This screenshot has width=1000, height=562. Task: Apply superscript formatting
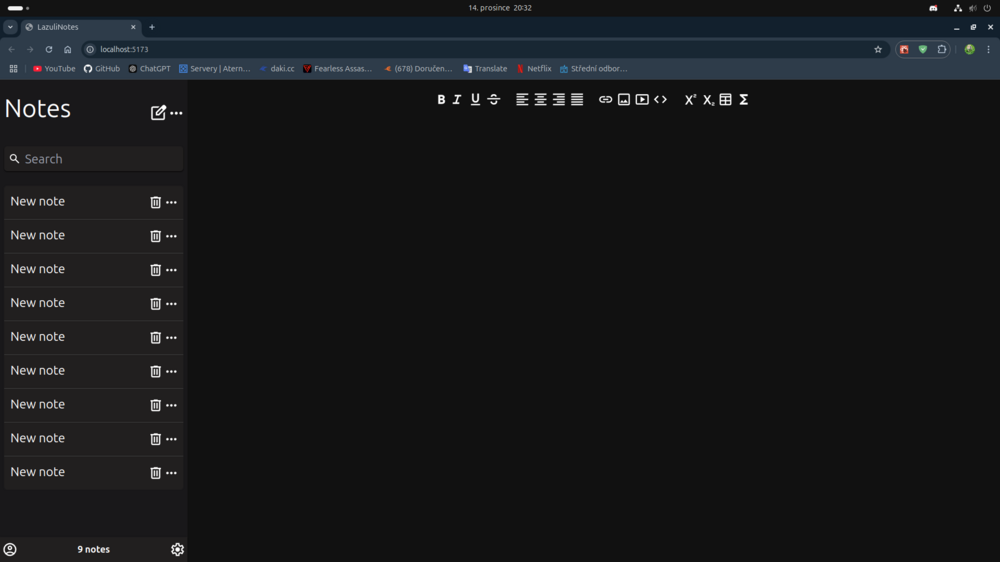point(690,100)
